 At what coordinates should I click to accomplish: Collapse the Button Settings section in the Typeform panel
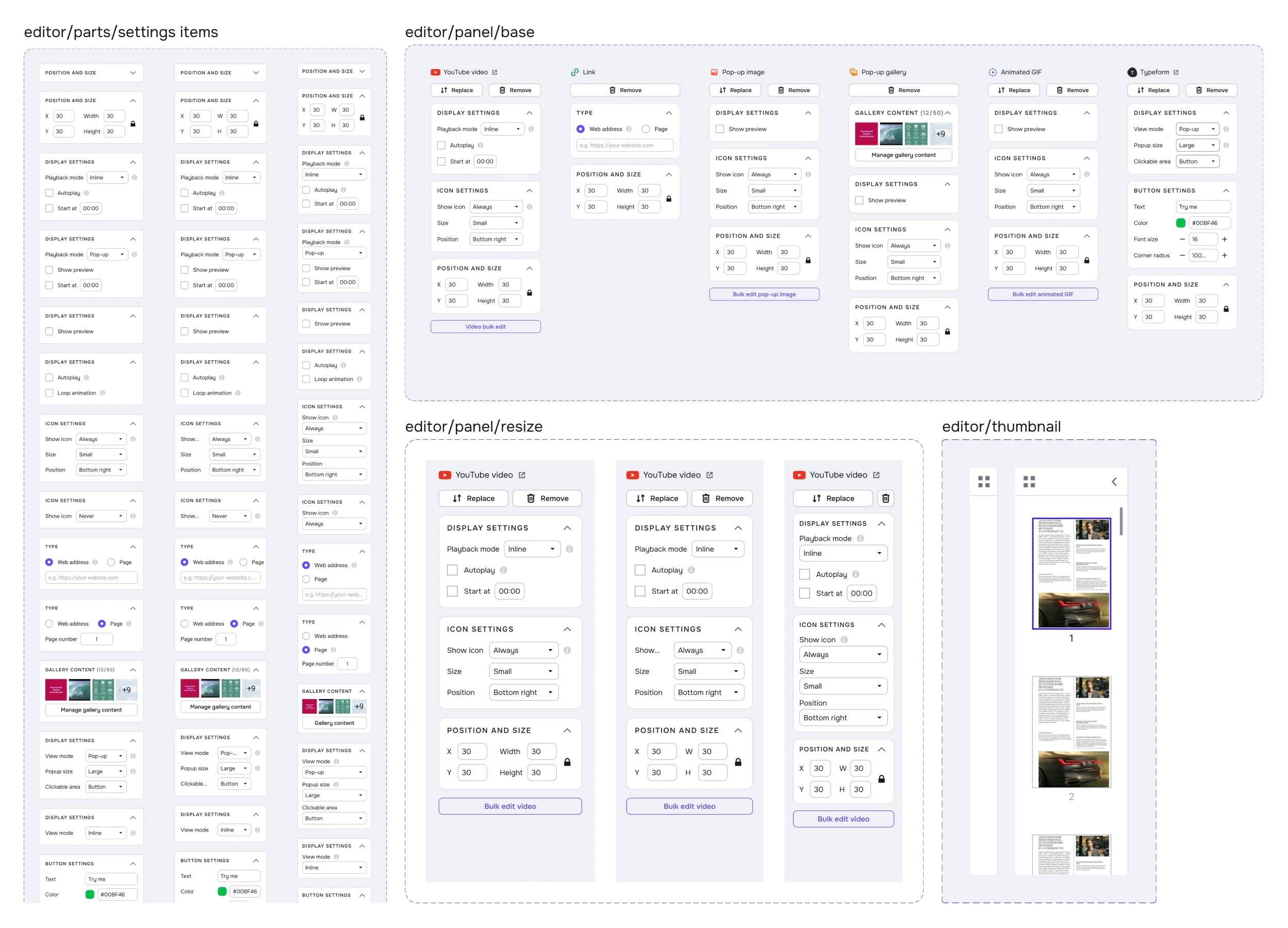point(1226,191)
